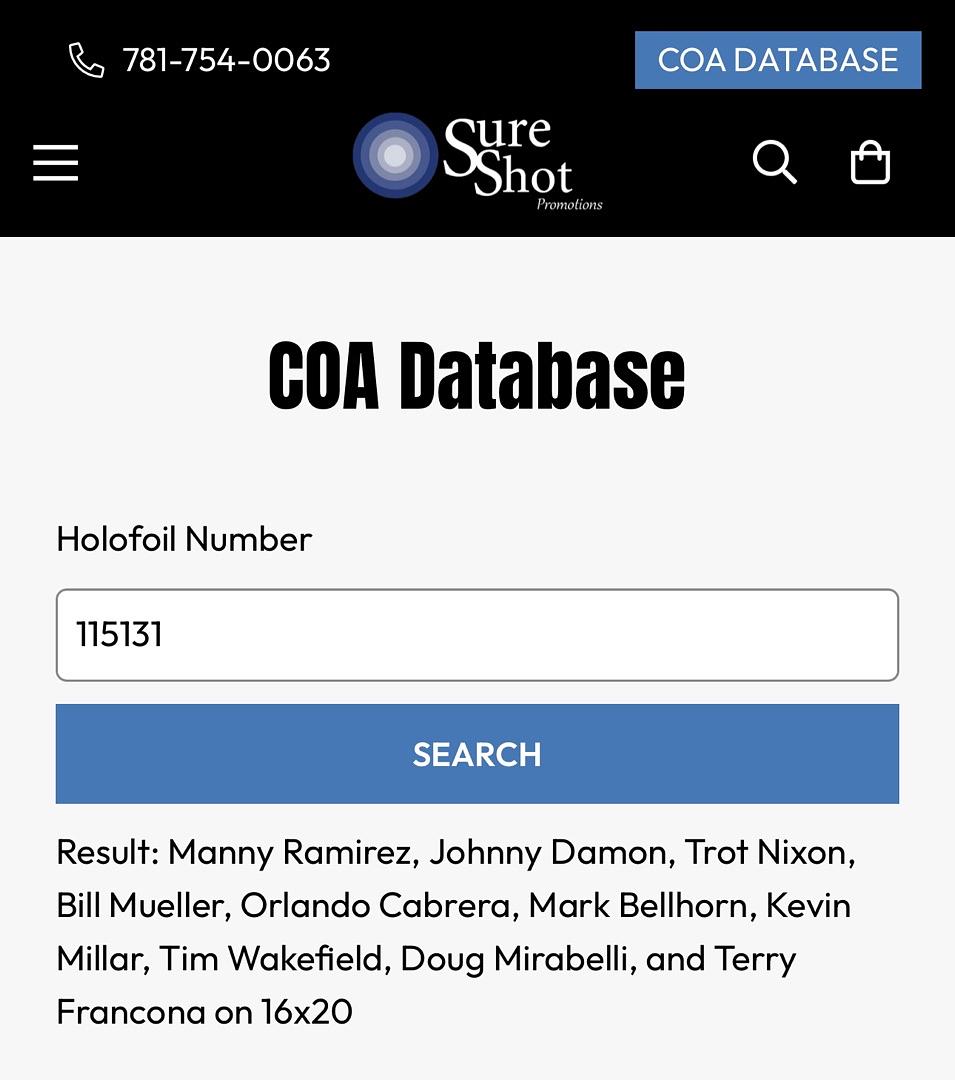Click Johnny Damon in the result
The image size is (955, 1080).
point(548,852)
